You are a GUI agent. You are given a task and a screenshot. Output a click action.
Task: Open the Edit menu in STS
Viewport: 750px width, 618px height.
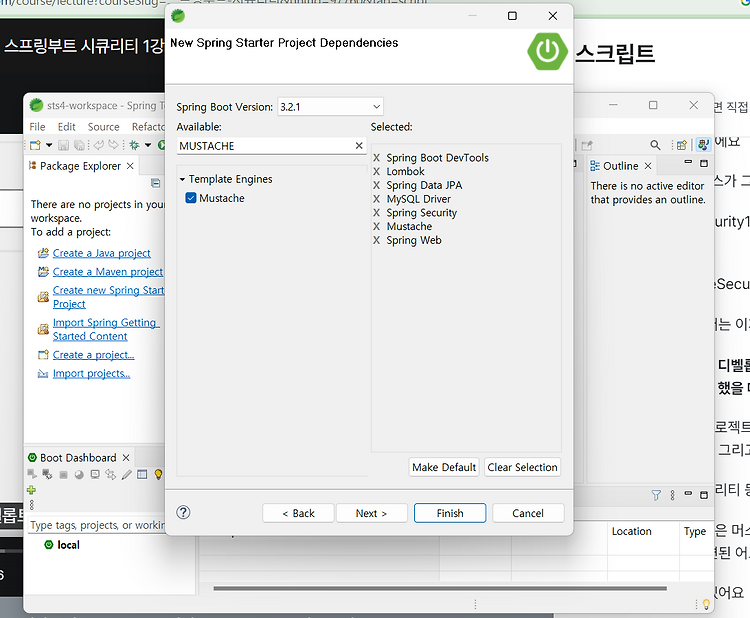click(x=66, y=127)
